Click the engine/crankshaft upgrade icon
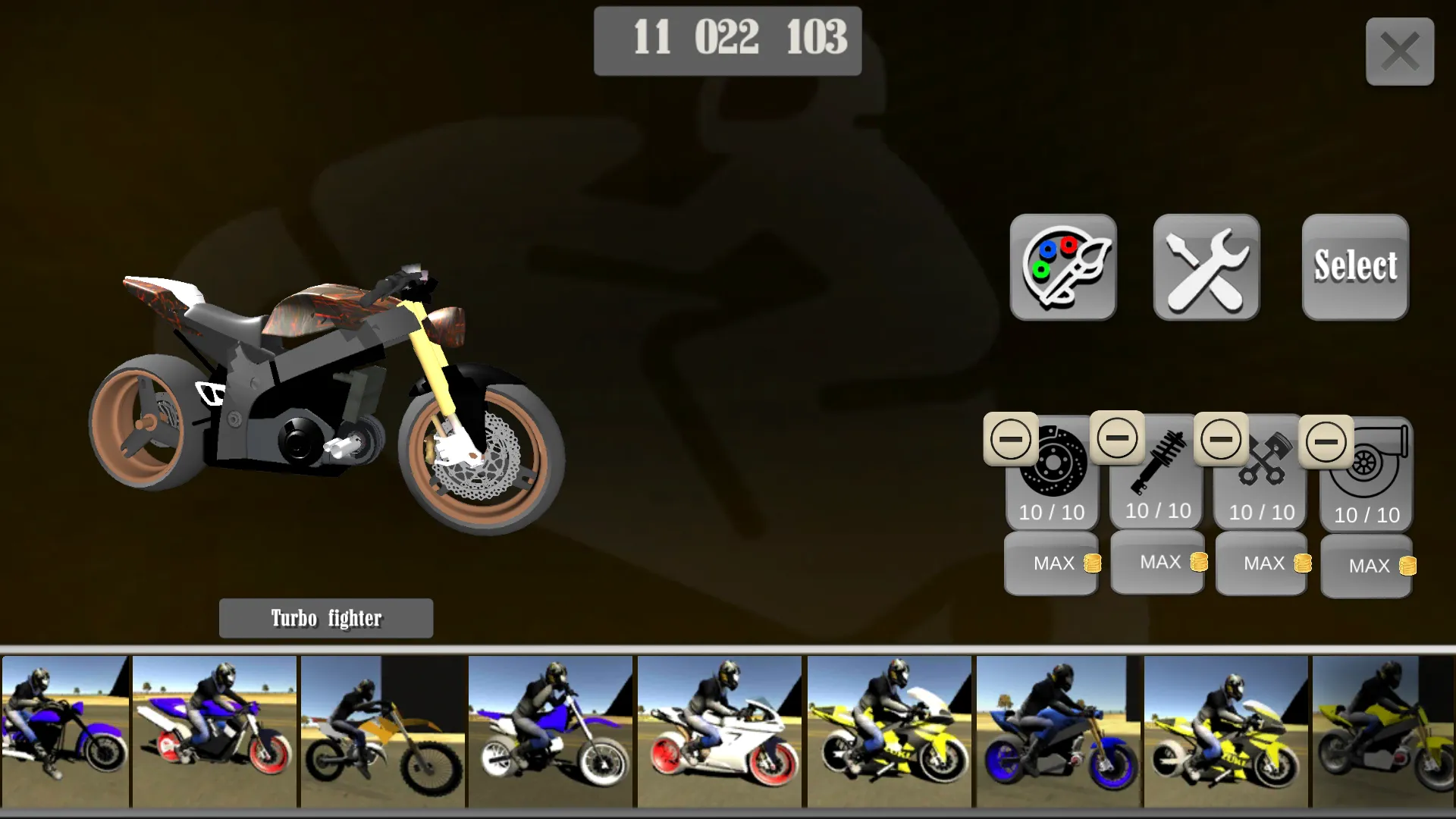1456x819 pixels. click(x=1263, y=471)
